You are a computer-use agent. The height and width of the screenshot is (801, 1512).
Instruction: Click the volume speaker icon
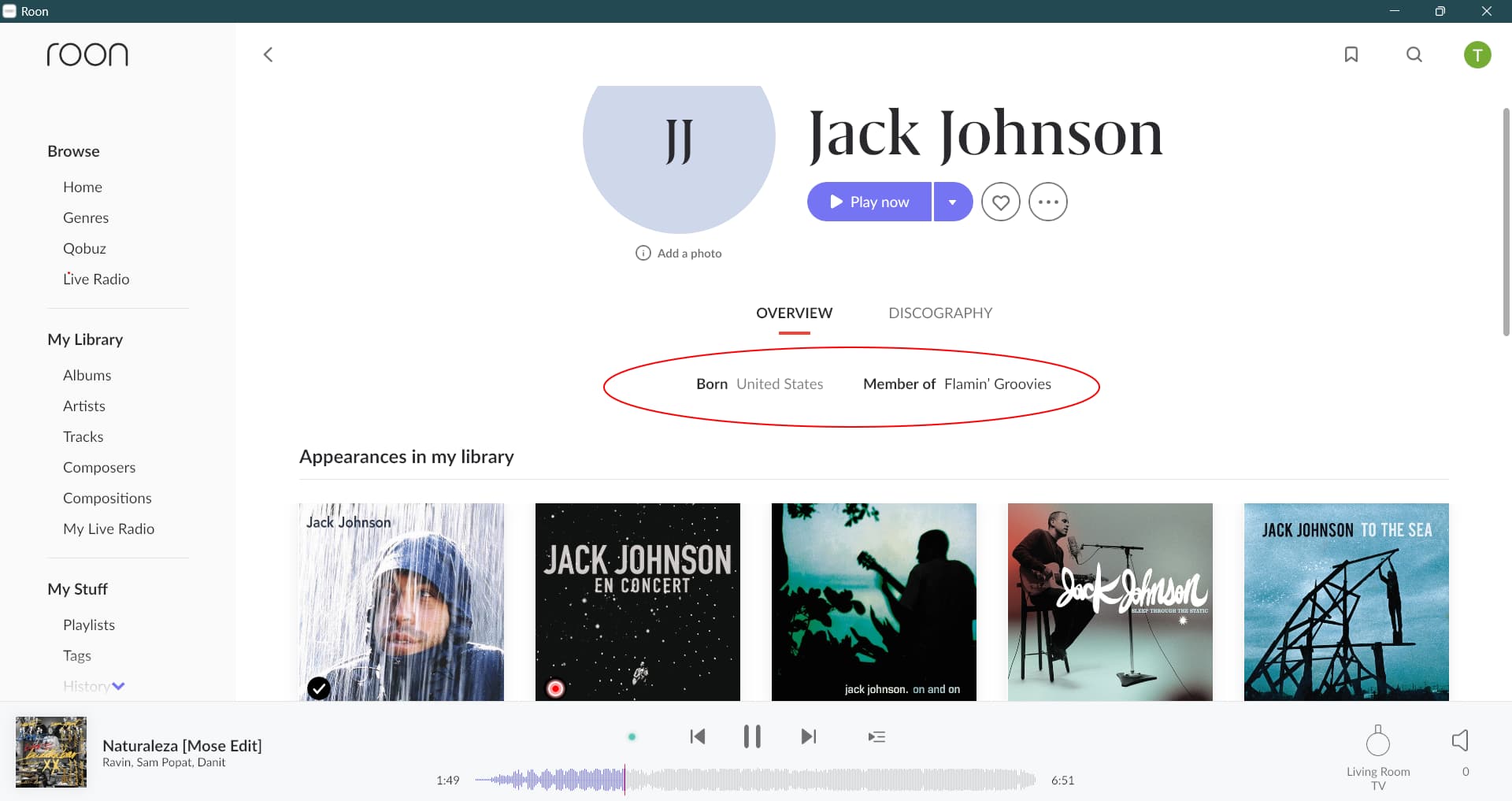pos(1460,740)
